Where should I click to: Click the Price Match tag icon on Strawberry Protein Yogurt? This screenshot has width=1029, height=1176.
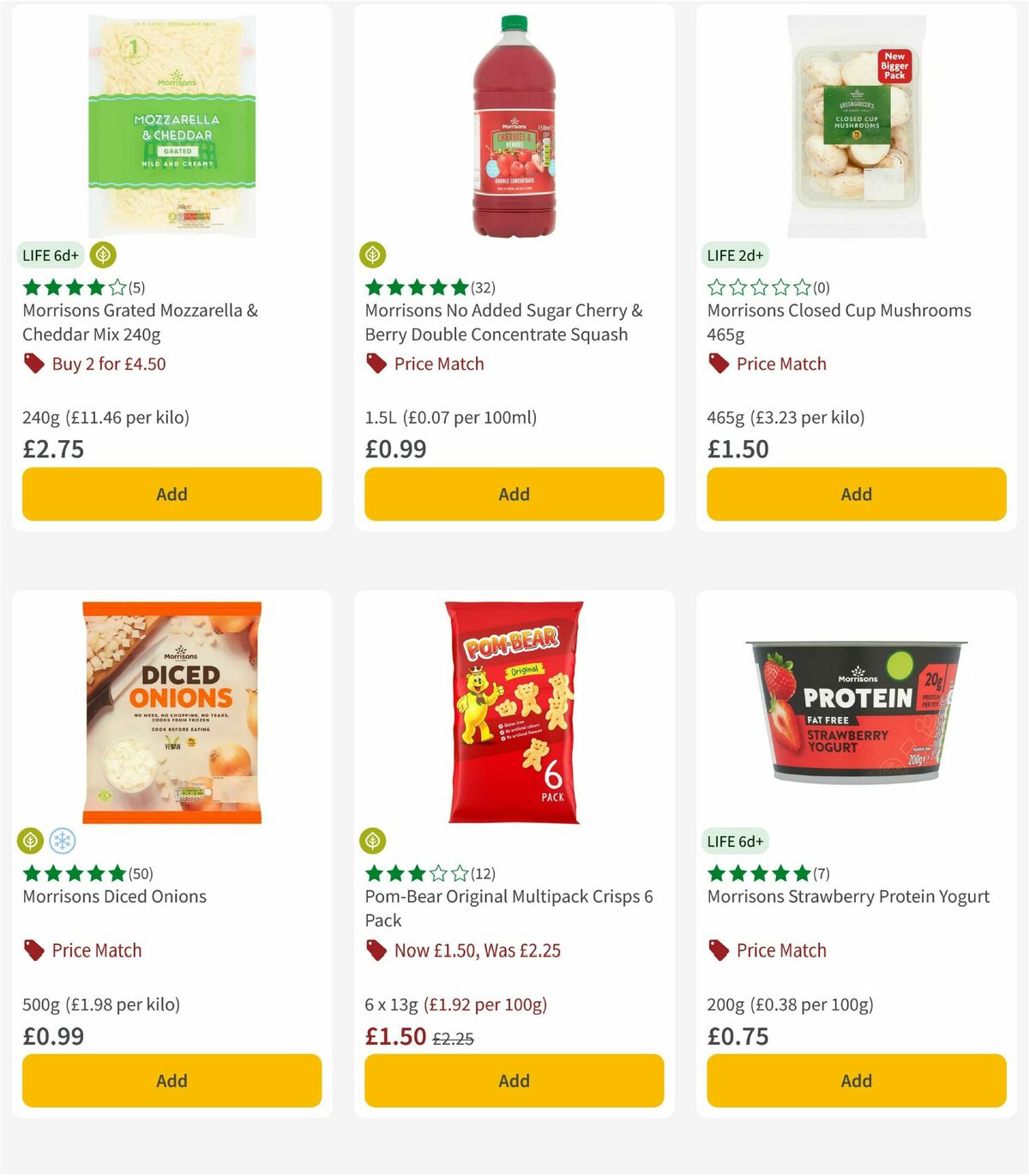coord(719,950)
